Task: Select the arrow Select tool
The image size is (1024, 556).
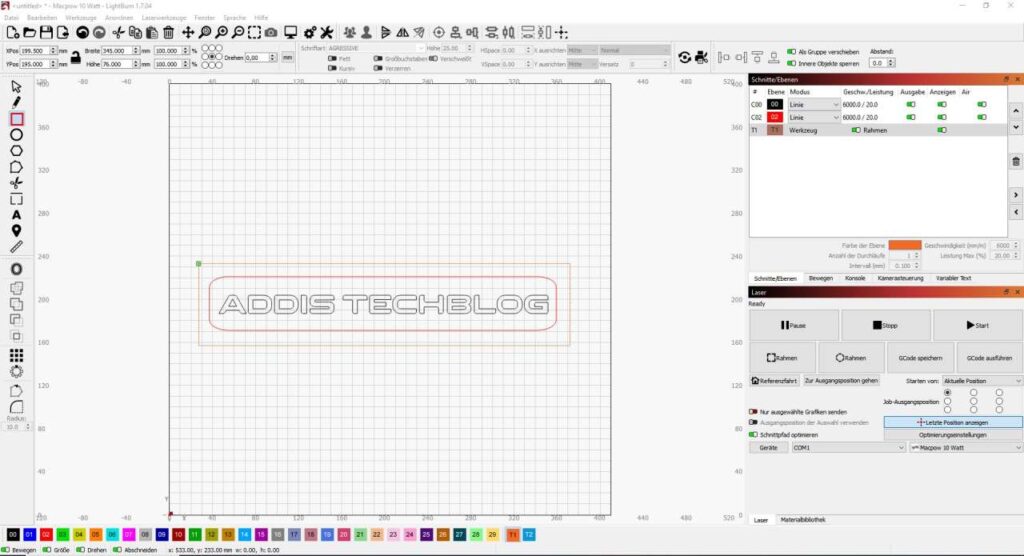Action: point(16,86)
